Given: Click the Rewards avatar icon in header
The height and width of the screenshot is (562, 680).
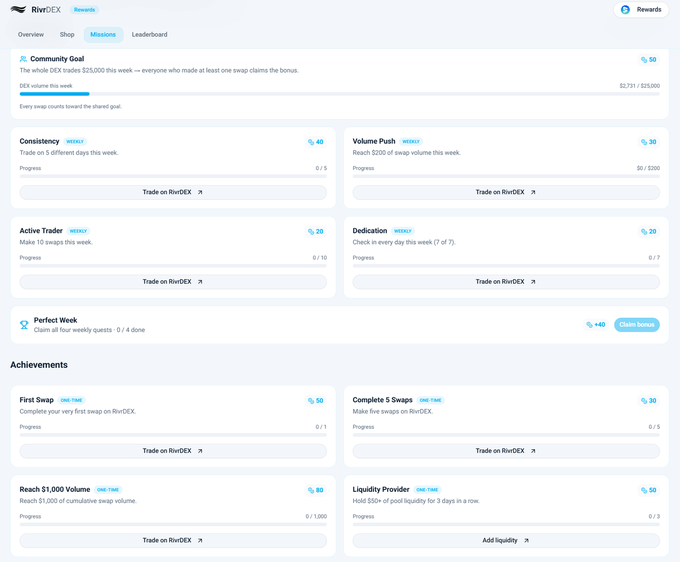Looking at the screenshot, I should click(625, 10).
